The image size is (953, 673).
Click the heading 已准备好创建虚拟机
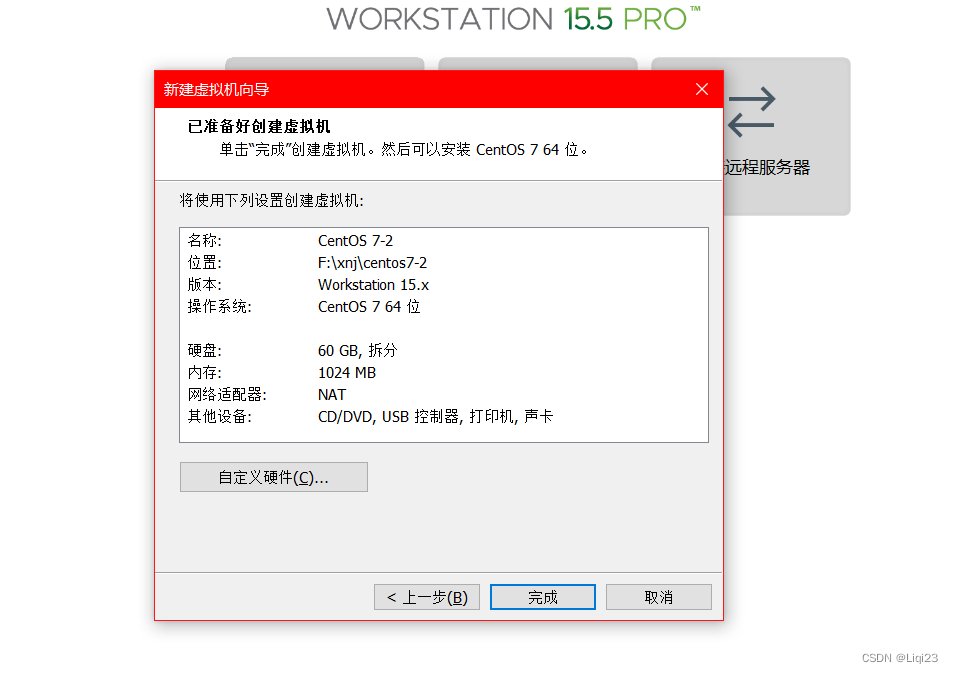click(259, 126)
